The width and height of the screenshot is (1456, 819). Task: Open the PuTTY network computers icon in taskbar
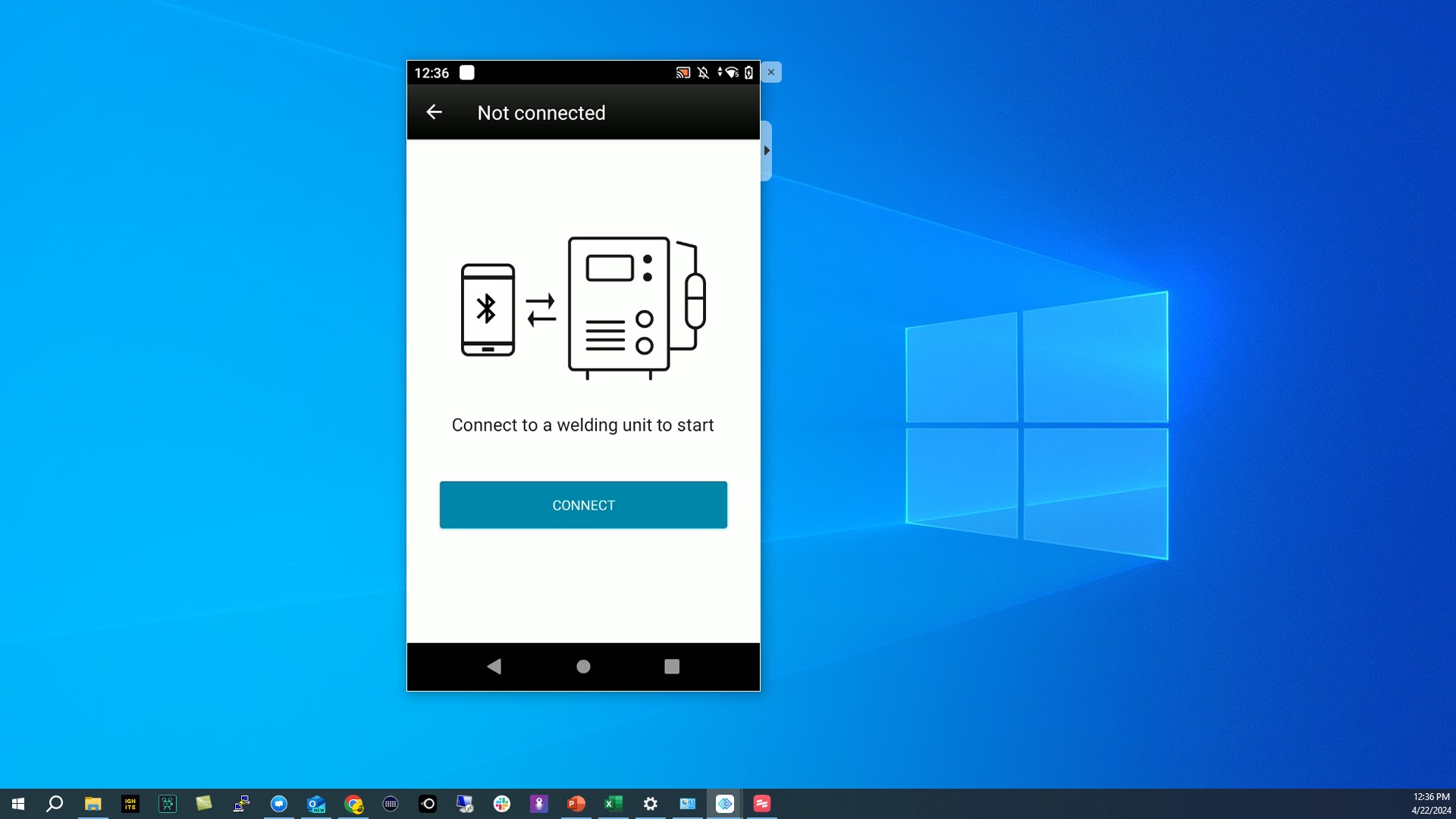[x=241, y=804]
